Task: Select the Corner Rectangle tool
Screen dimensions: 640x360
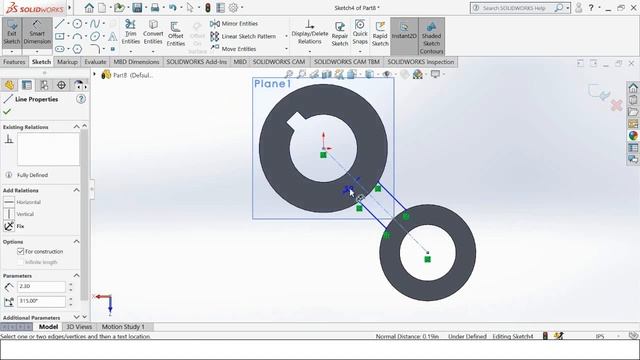Action: [60, 37]
